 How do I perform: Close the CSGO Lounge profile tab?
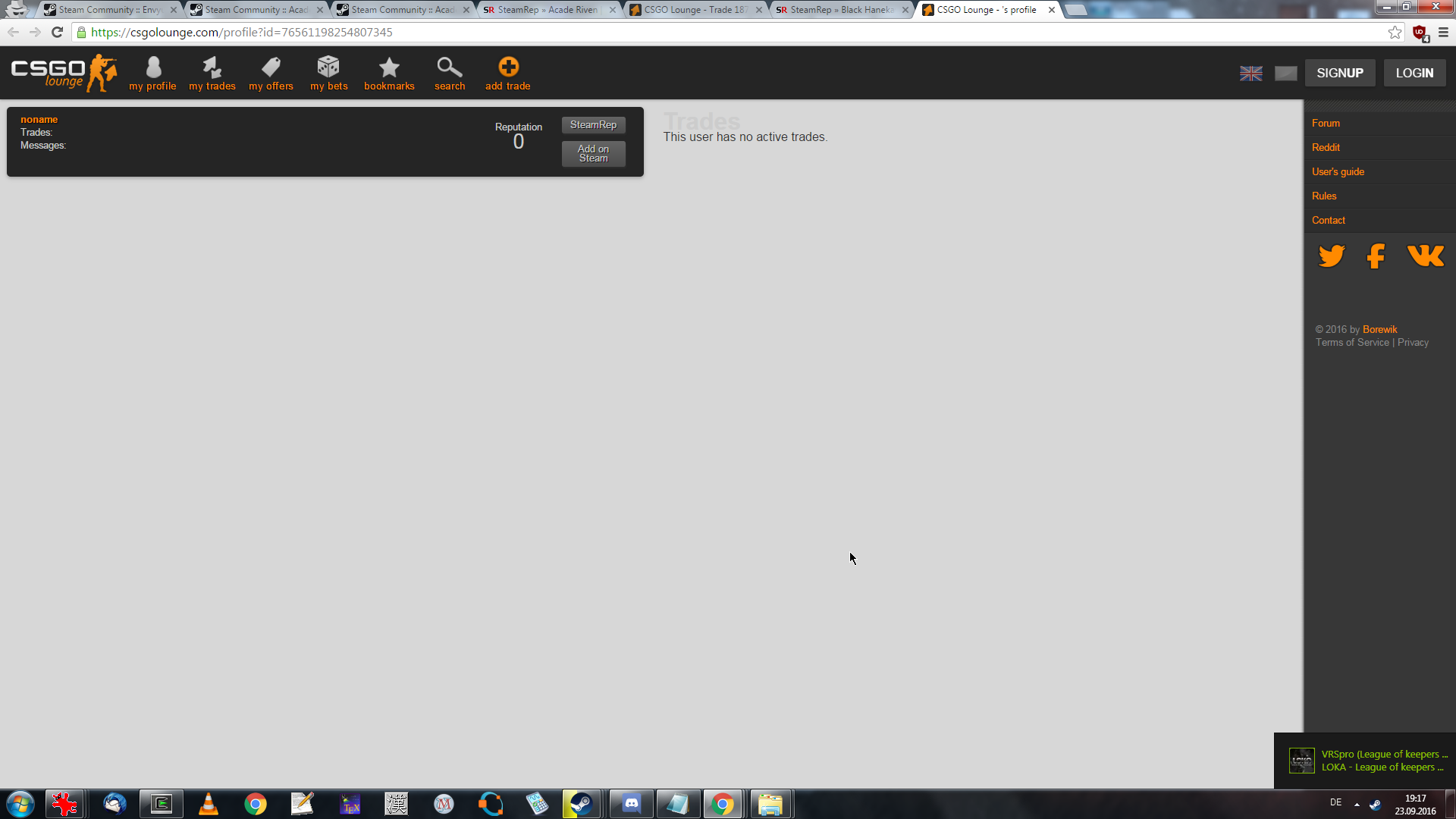1052,10
